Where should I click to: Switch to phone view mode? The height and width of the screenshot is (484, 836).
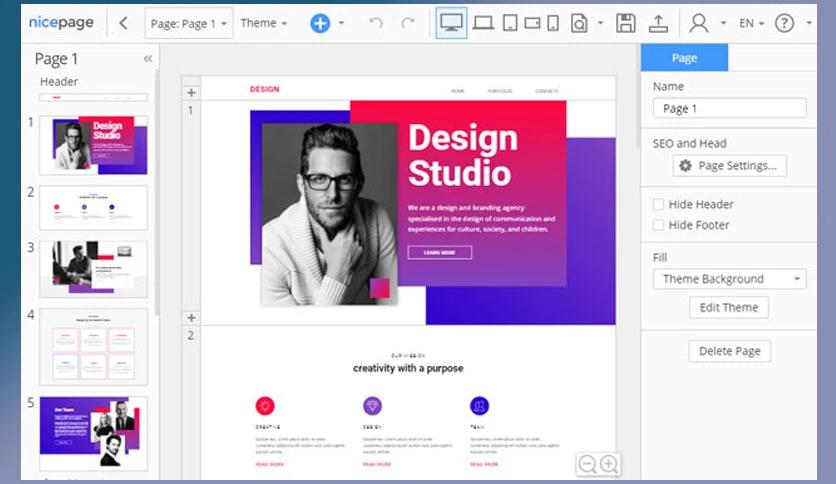553,23
